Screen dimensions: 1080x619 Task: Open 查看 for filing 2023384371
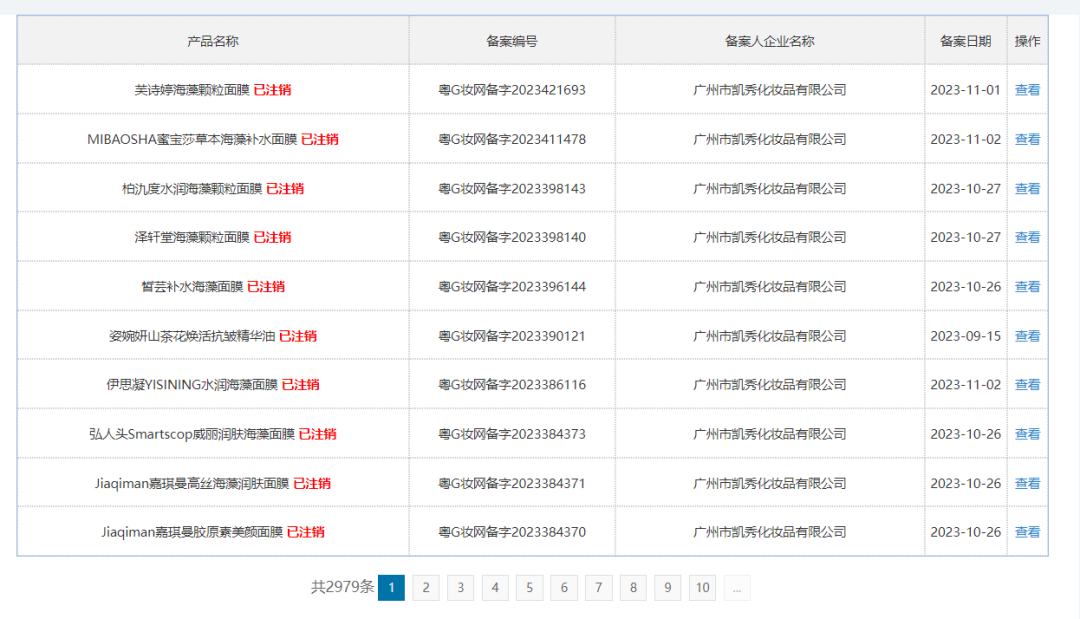point(1027,483)
